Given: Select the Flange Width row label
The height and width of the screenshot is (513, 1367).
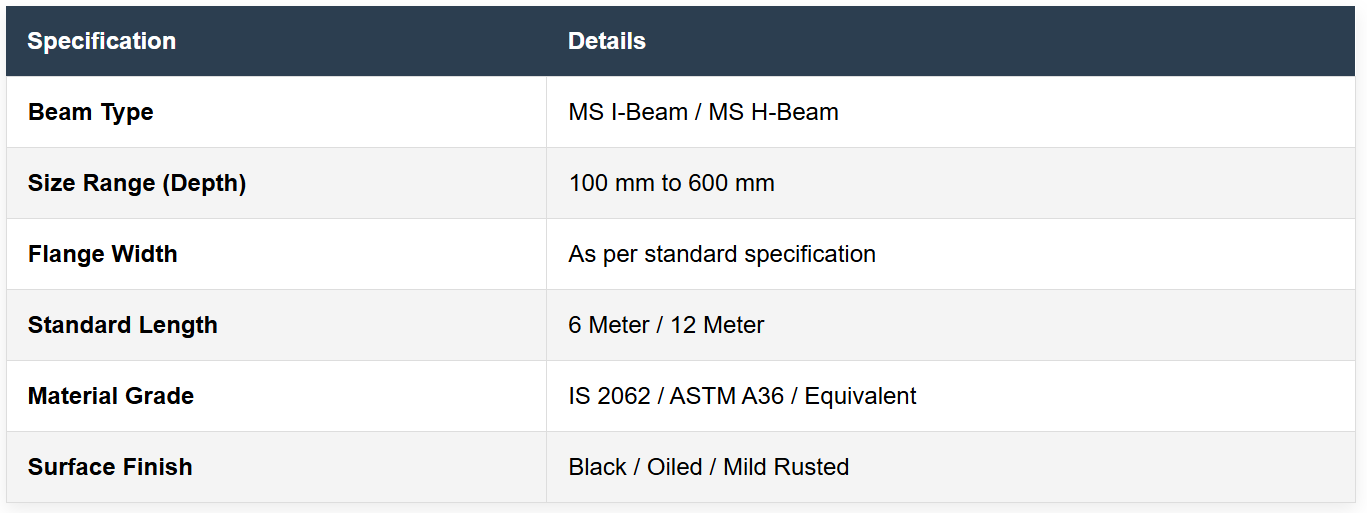Looking at the screenshot, I should point(102,254).
